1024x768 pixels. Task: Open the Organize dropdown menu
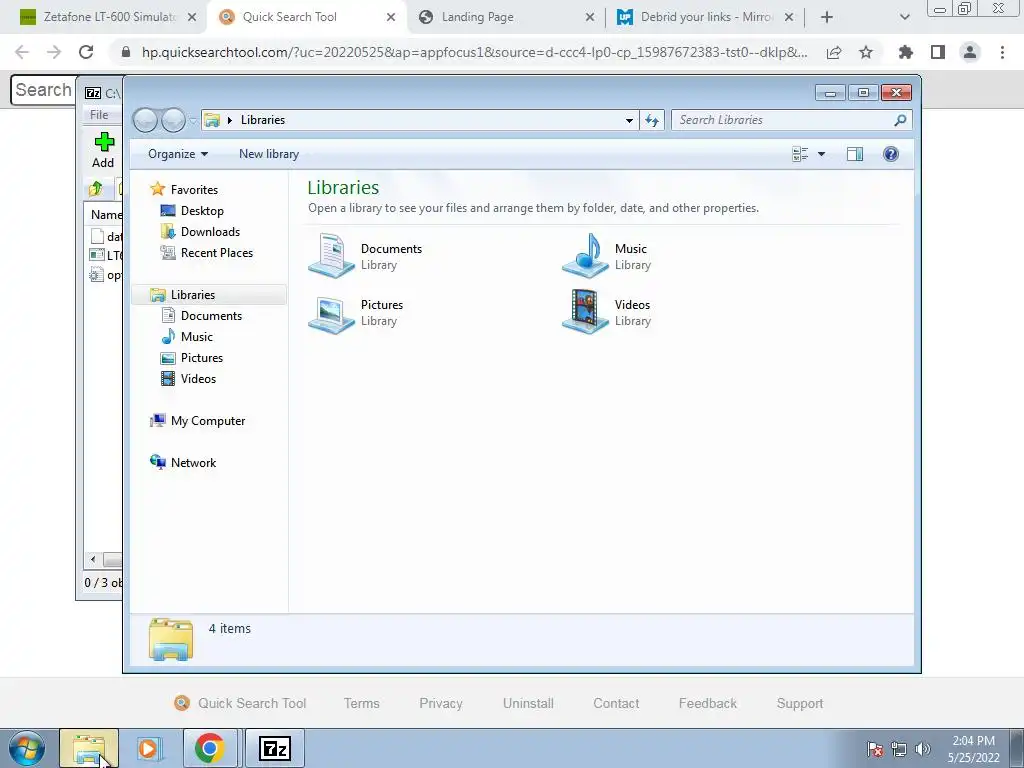coord(178,154)
